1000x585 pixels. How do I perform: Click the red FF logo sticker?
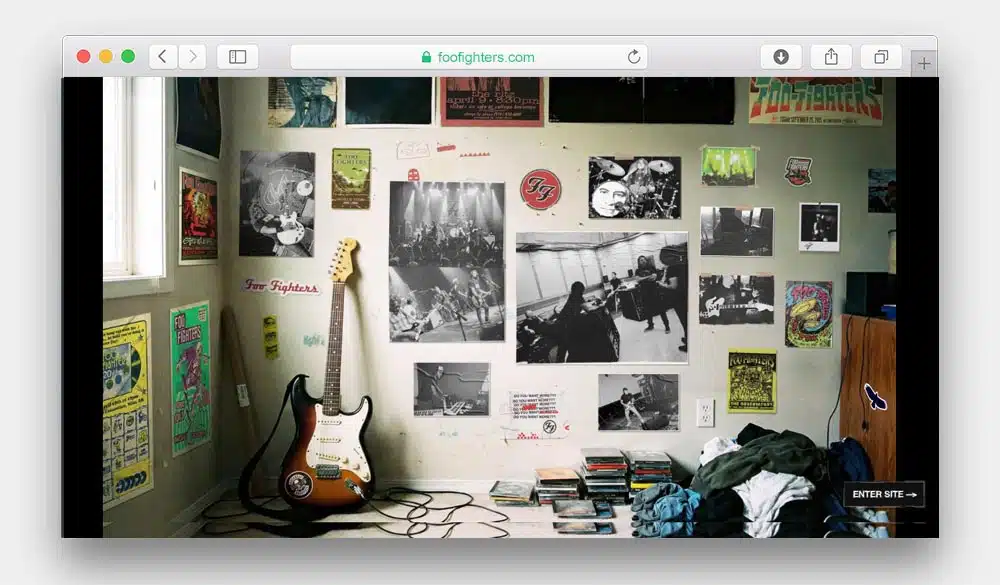[540, 189]
